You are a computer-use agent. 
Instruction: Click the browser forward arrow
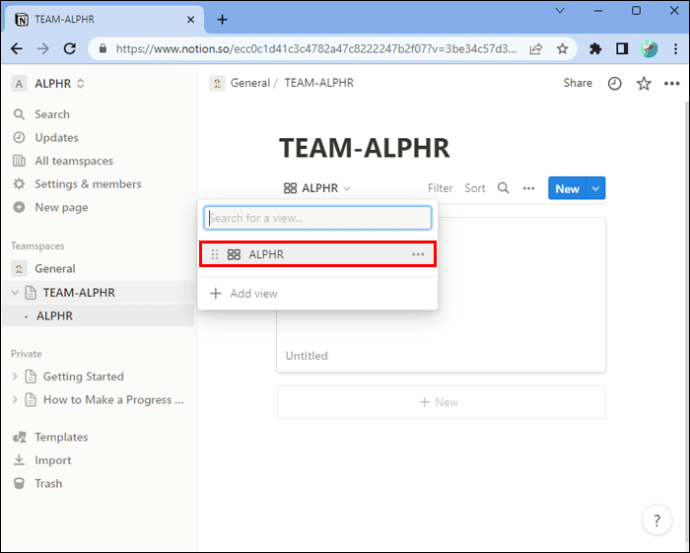click(x=43, y=48)
